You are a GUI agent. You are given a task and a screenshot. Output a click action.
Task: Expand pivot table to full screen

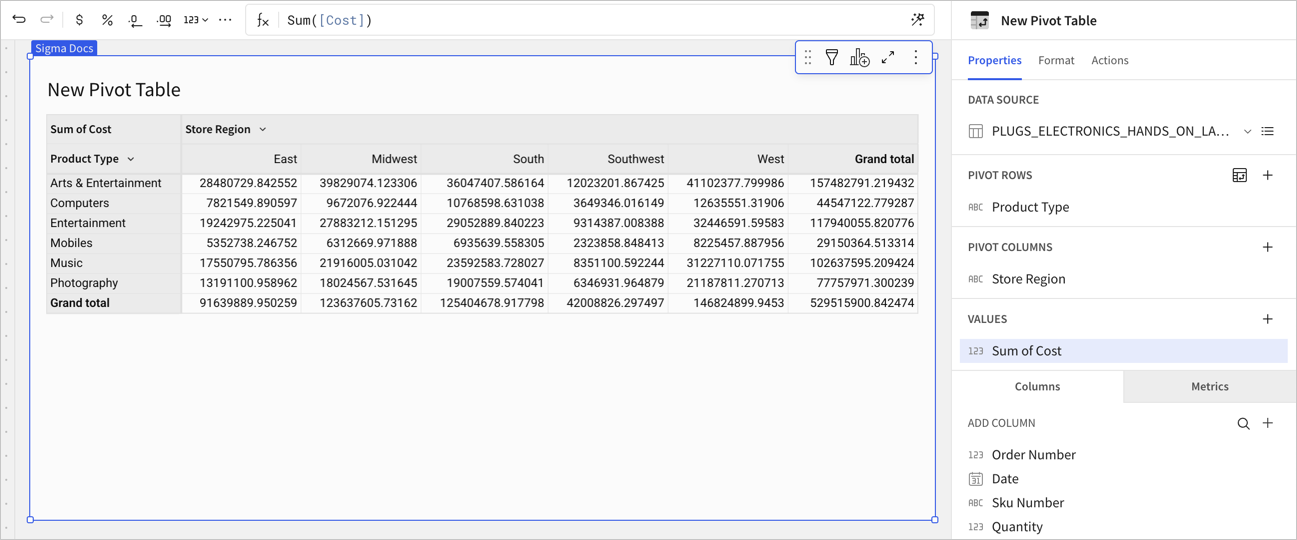click(x=888, y=58)
